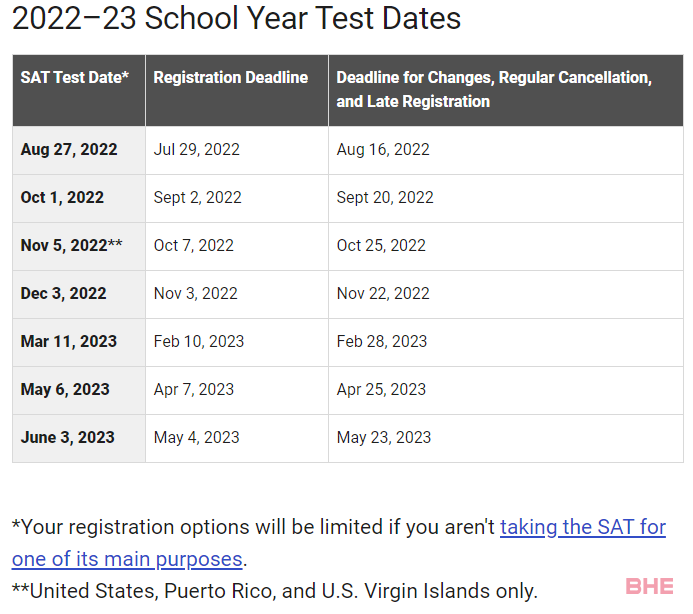Select the 'SAT Test Date*' column header
The height and width of the screenshot is (614, 693).
click(x=79, y=90)
